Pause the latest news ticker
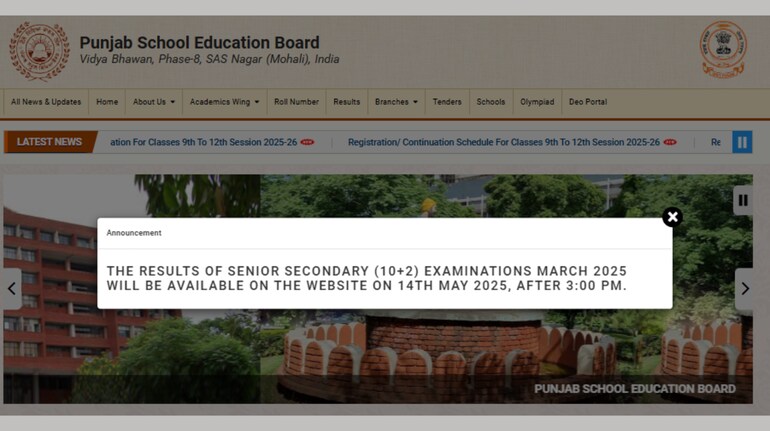Viewport: 770px width, 431px height. pyautogui.click(x=742, y=142)
